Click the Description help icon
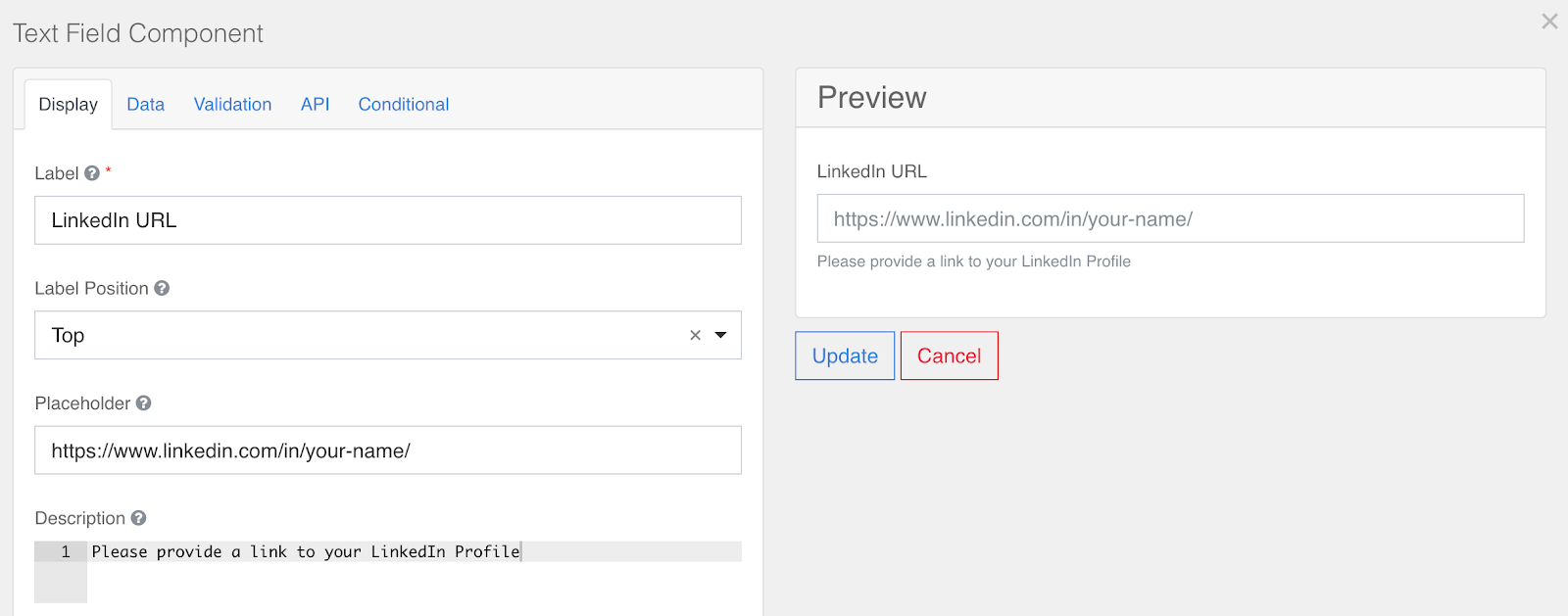 (138, 518)
